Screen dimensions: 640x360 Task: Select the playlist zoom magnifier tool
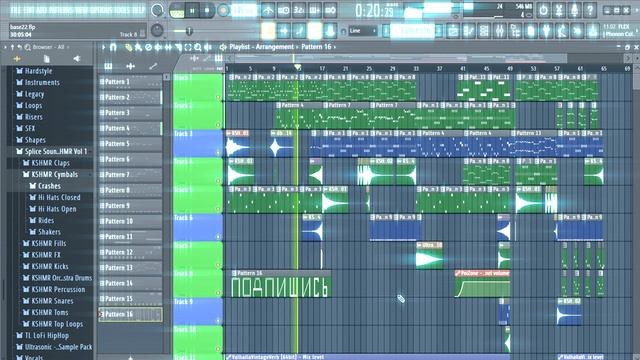(x=198, y=48)
